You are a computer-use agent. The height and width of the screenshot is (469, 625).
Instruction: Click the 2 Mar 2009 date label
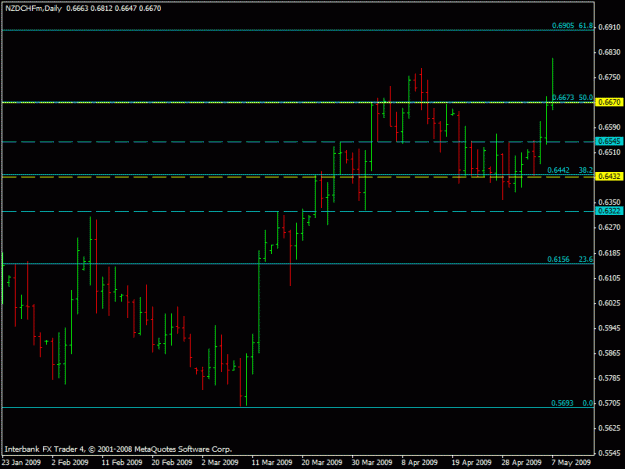(x=220, y=462)
